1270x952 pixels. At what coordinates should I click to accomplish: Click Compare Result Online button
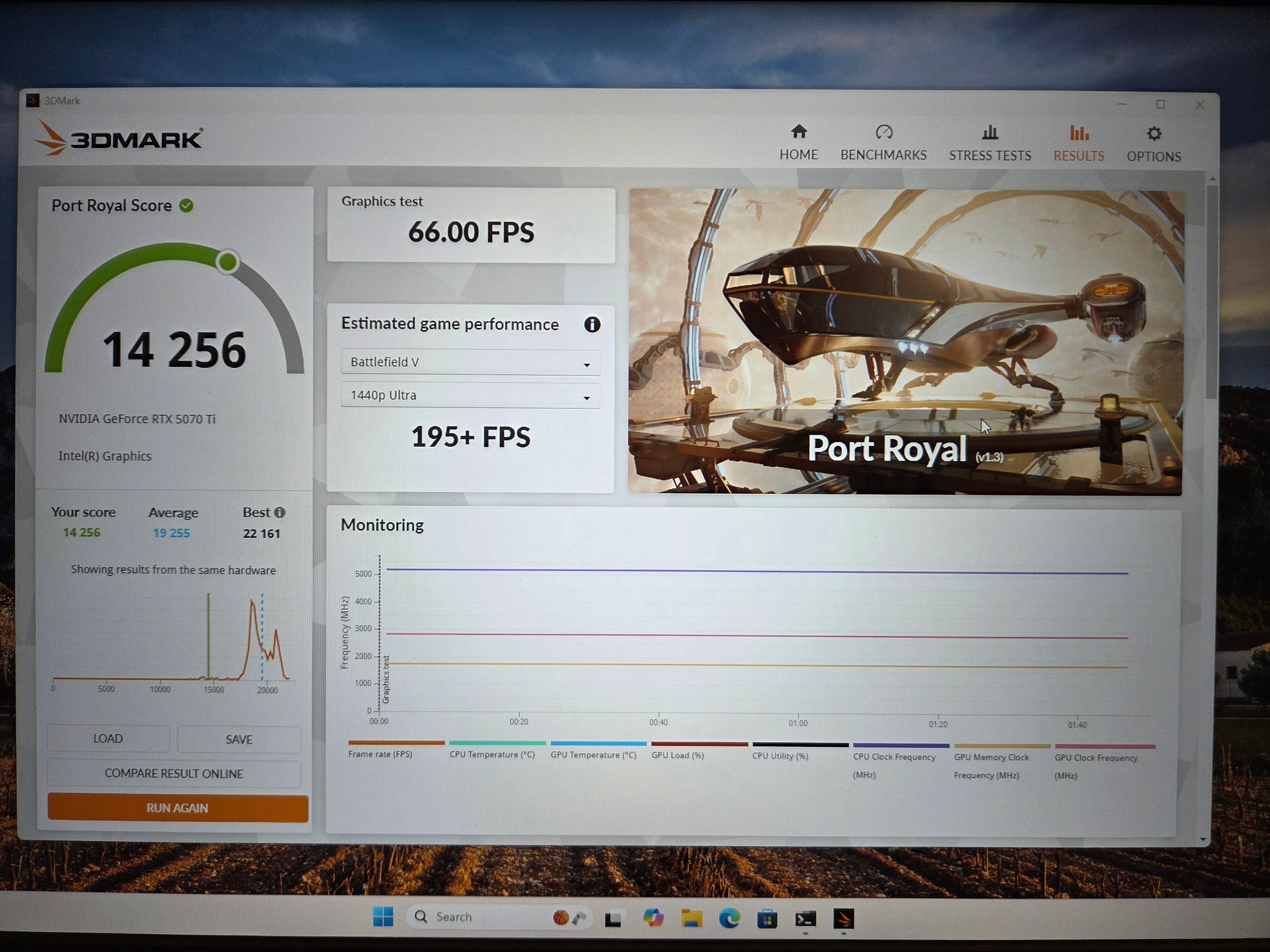(174, 773)
